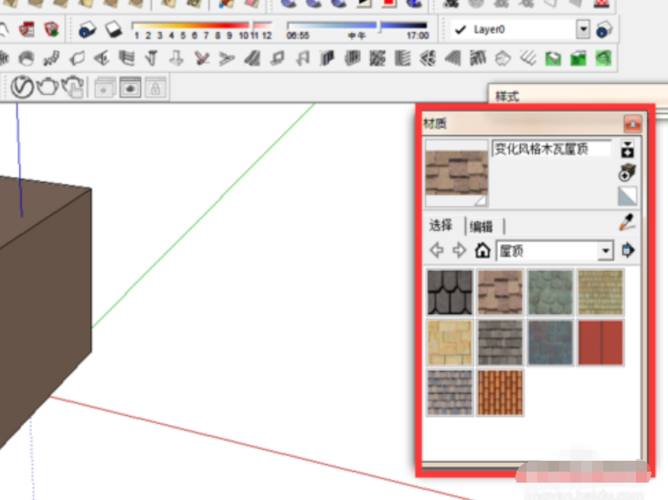Click the downward arrow tool icon

point(176,58)
